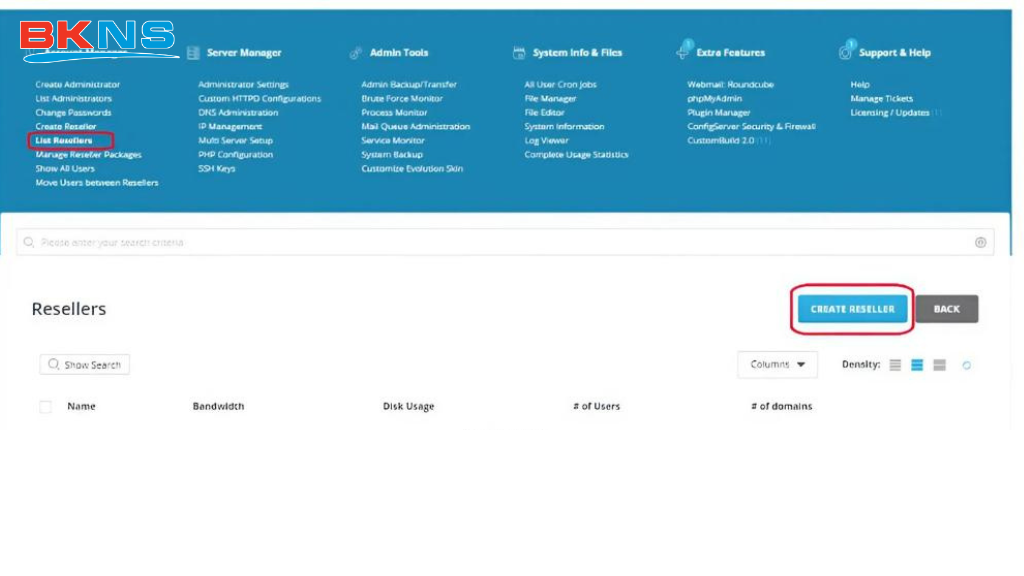Toggle the select-all checkbox above the reseller list
The image size is (1024, 576).
click(x=44, y=406)
